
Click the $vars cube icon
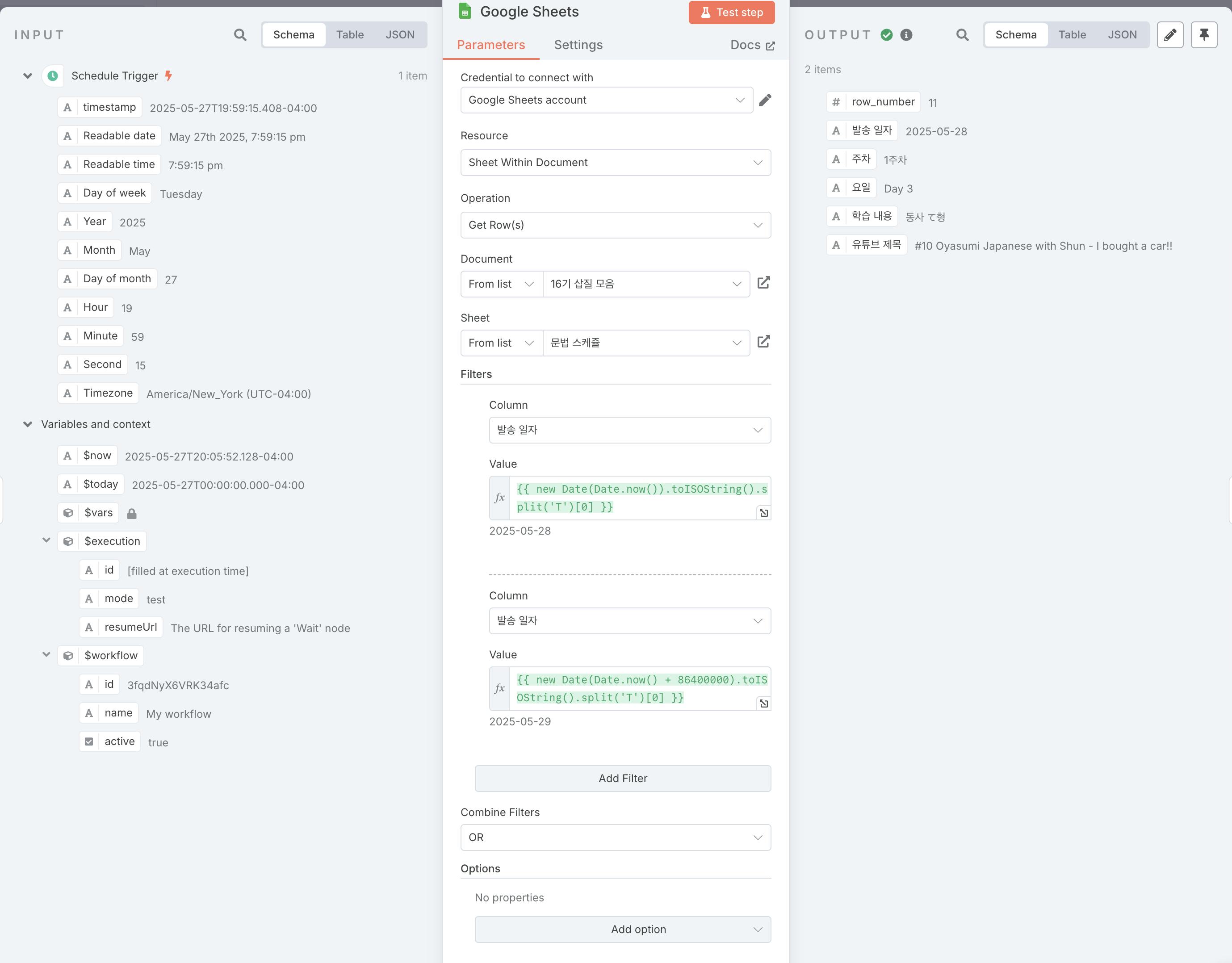(68, 513)
